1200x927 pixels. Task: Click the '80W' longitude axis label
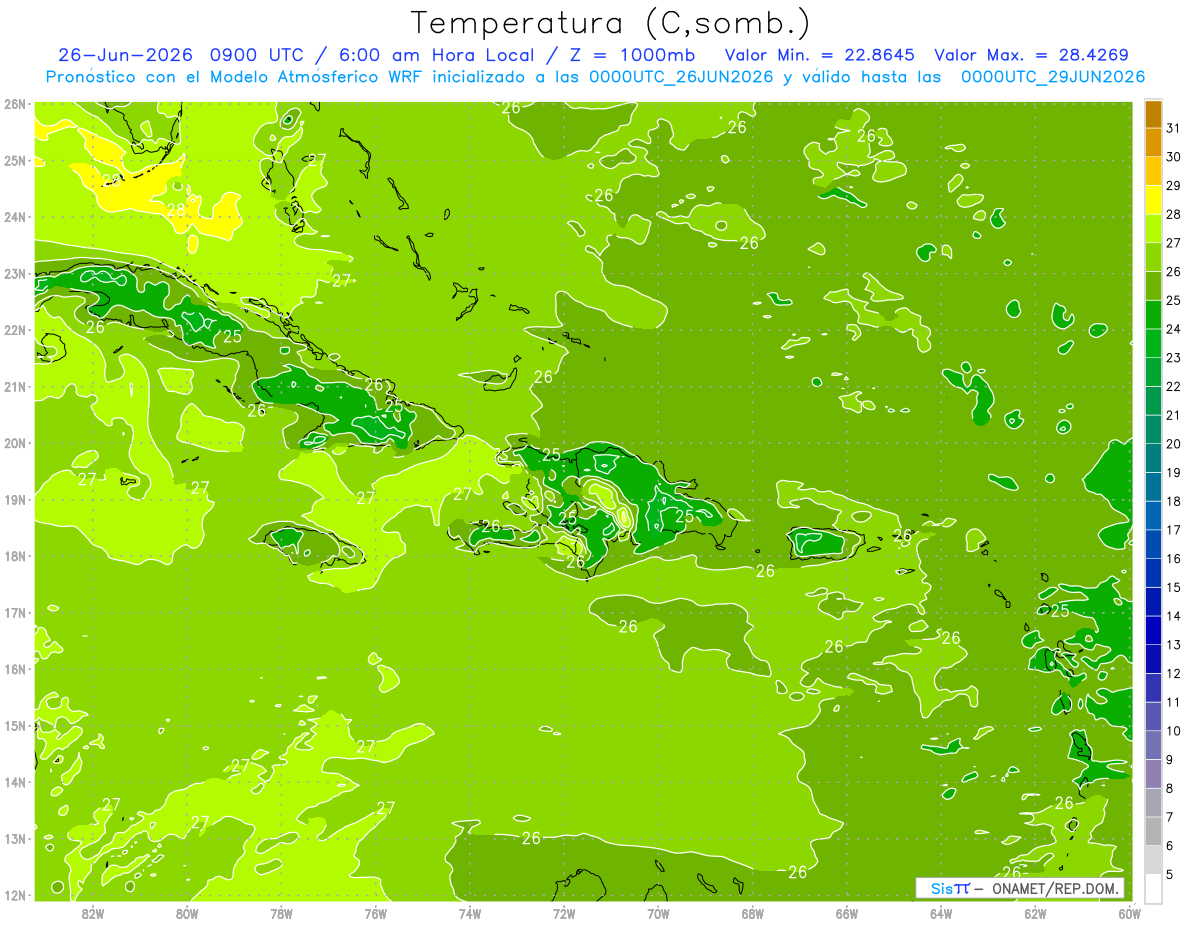tap(187, 913)
